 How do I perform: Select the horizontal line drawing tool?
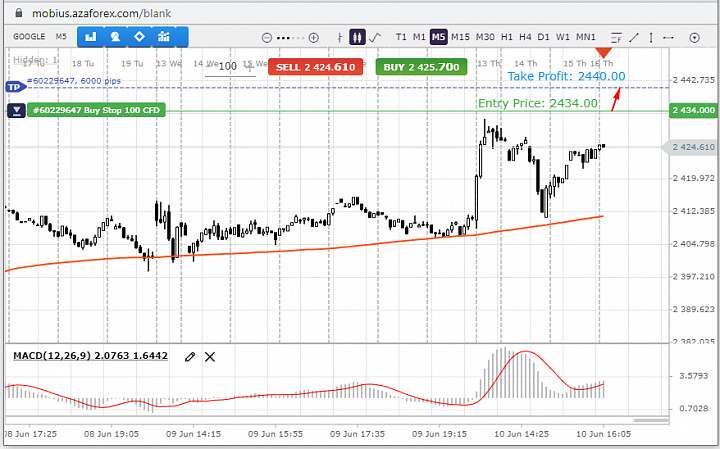669,38
